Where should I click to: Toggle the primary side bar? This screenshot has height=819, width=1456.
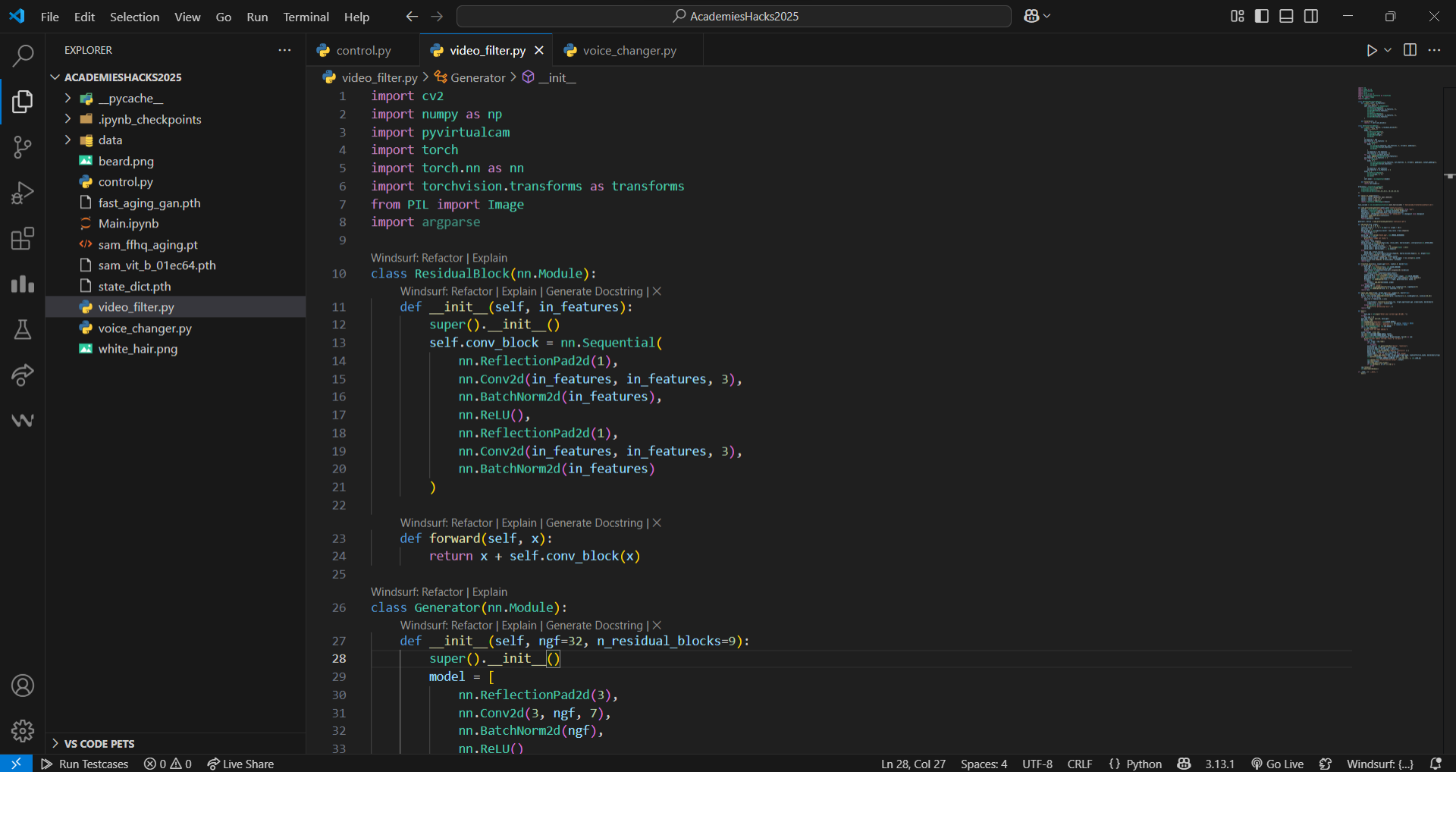click(x=1262, y=16)
